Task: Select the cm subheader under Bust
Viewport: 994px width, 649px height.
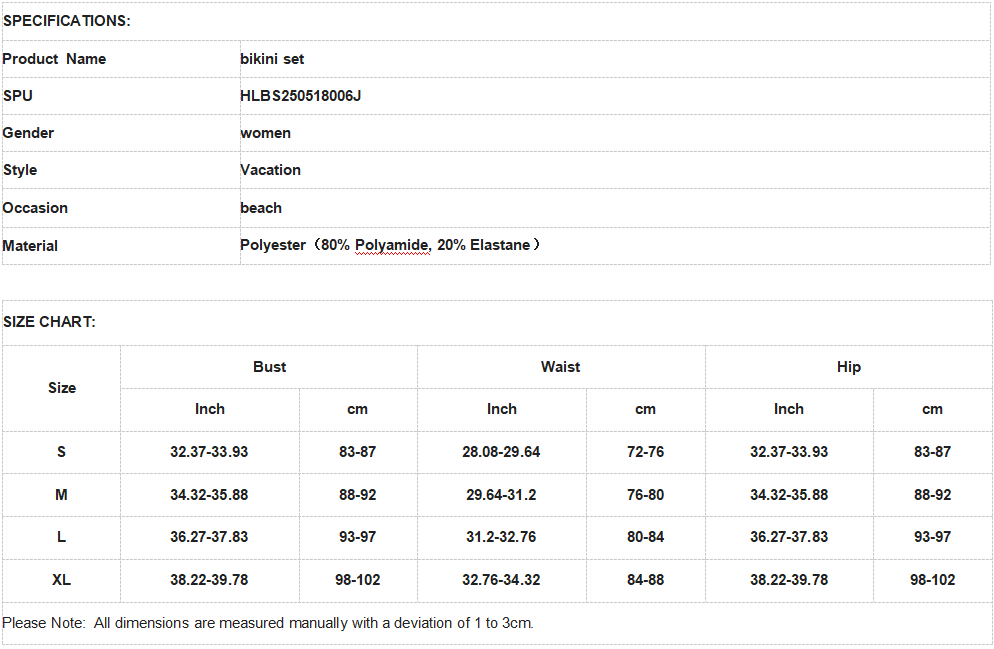Action: [x=358, y=409]
